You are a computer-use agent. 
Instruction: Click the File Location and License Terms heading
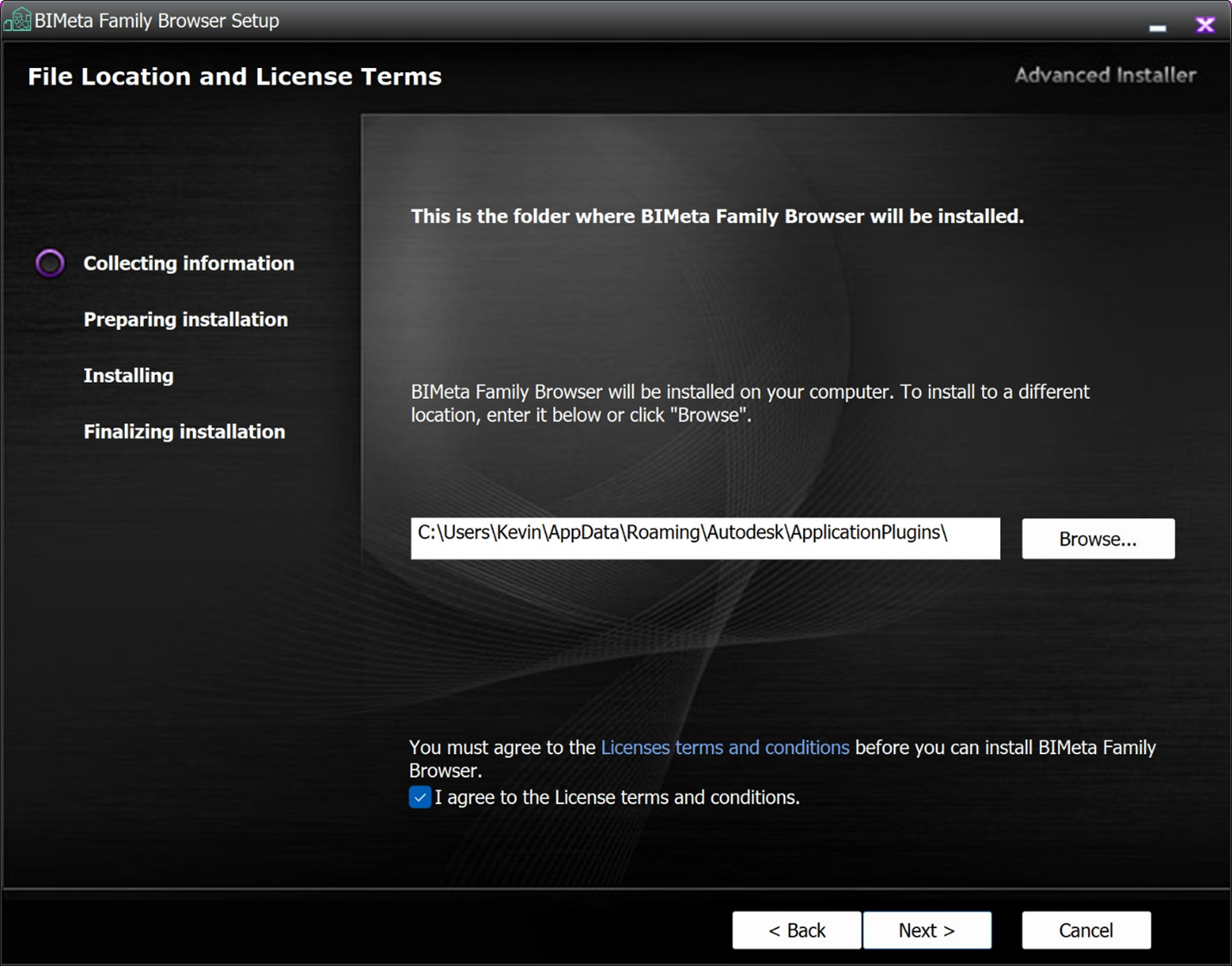[234, 77]
